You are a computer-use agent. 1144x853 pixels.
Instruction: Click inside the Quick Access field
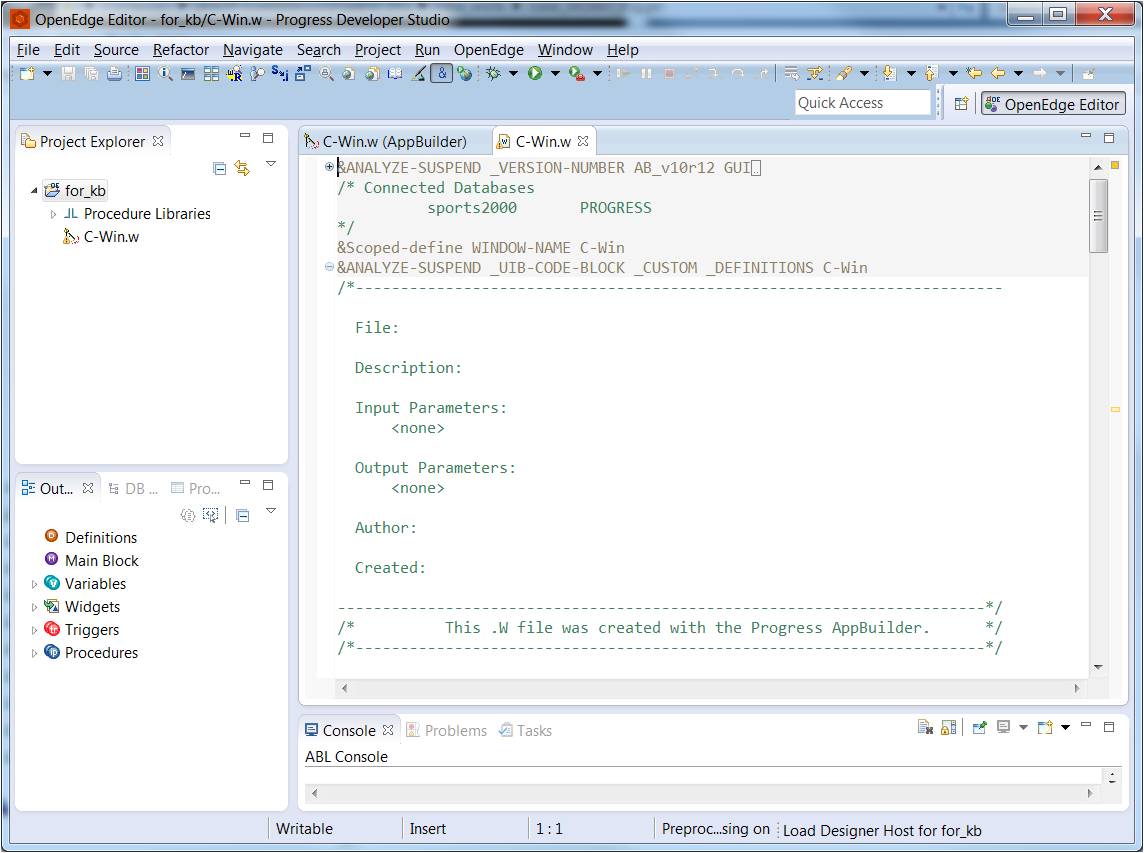(862, 102)
